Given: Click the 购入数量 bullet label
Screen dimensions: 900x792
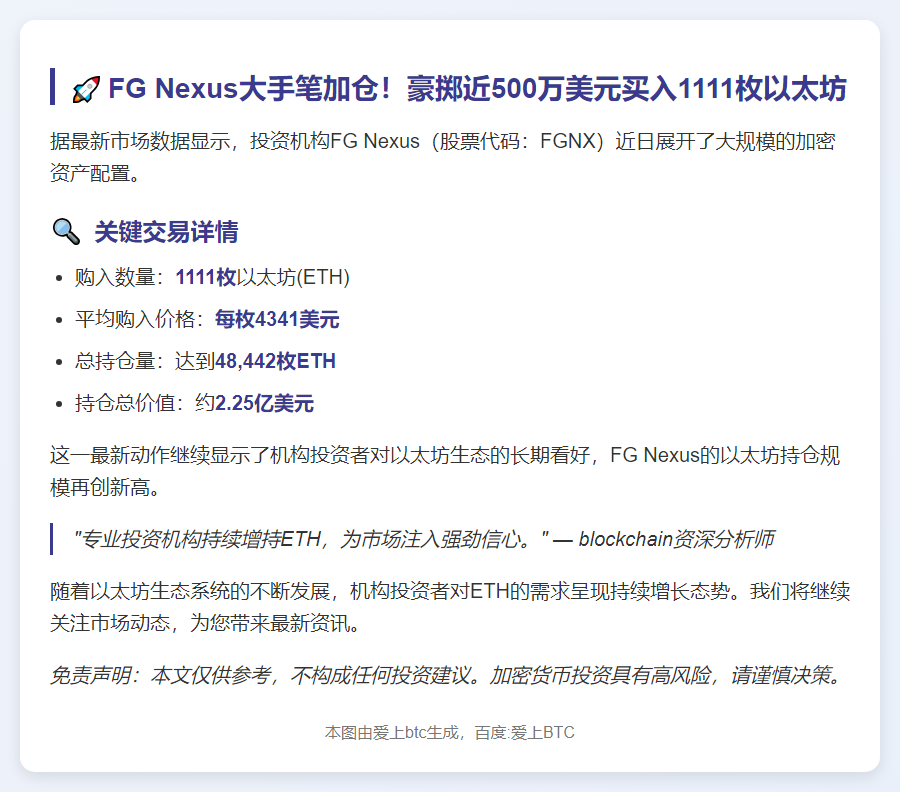Looking at the screenshot, I should [118, 277].
